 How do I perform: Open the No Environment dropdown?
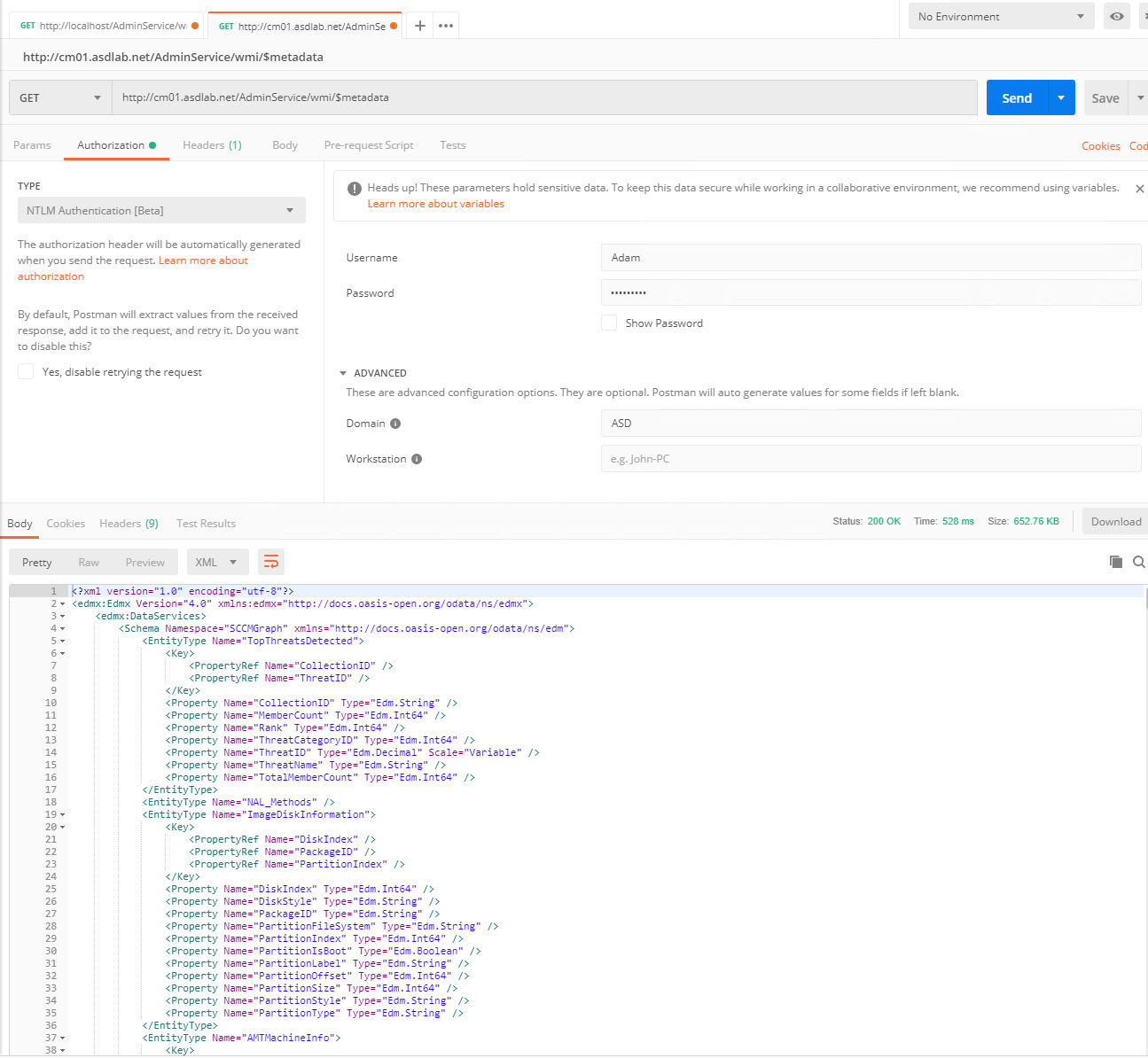(1001, 16)
